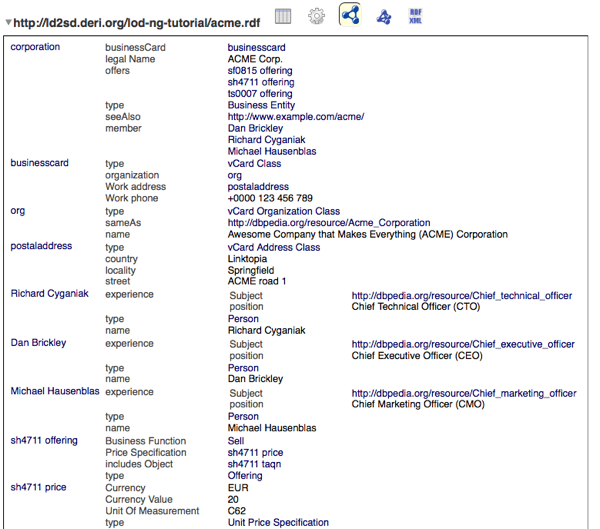Click the blue class hierarchy icon
The width and height of the screenshot is (600, 529).
(383, 16)
